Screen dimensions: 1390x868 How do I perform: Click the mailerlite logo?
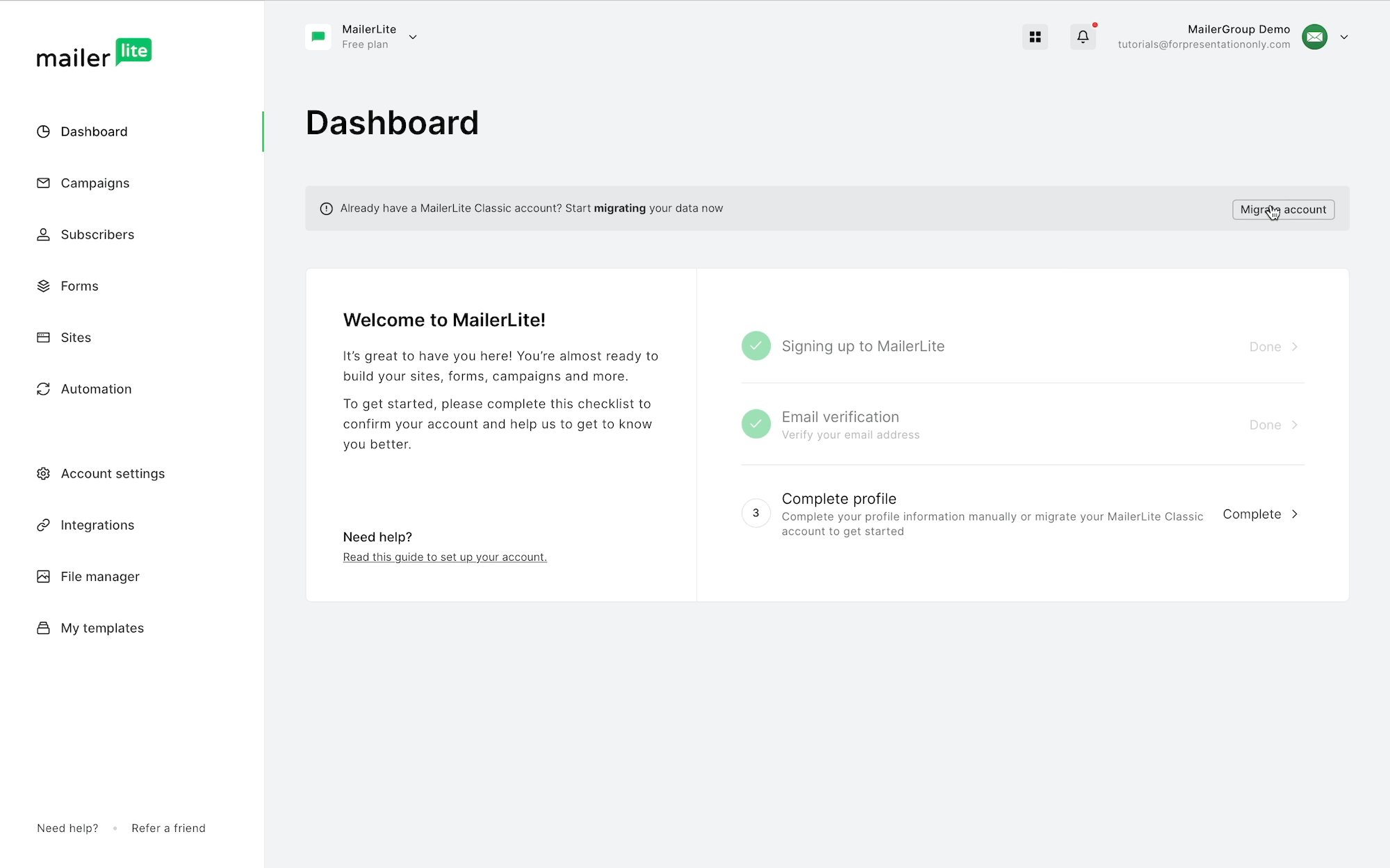(x=94, y=54)
